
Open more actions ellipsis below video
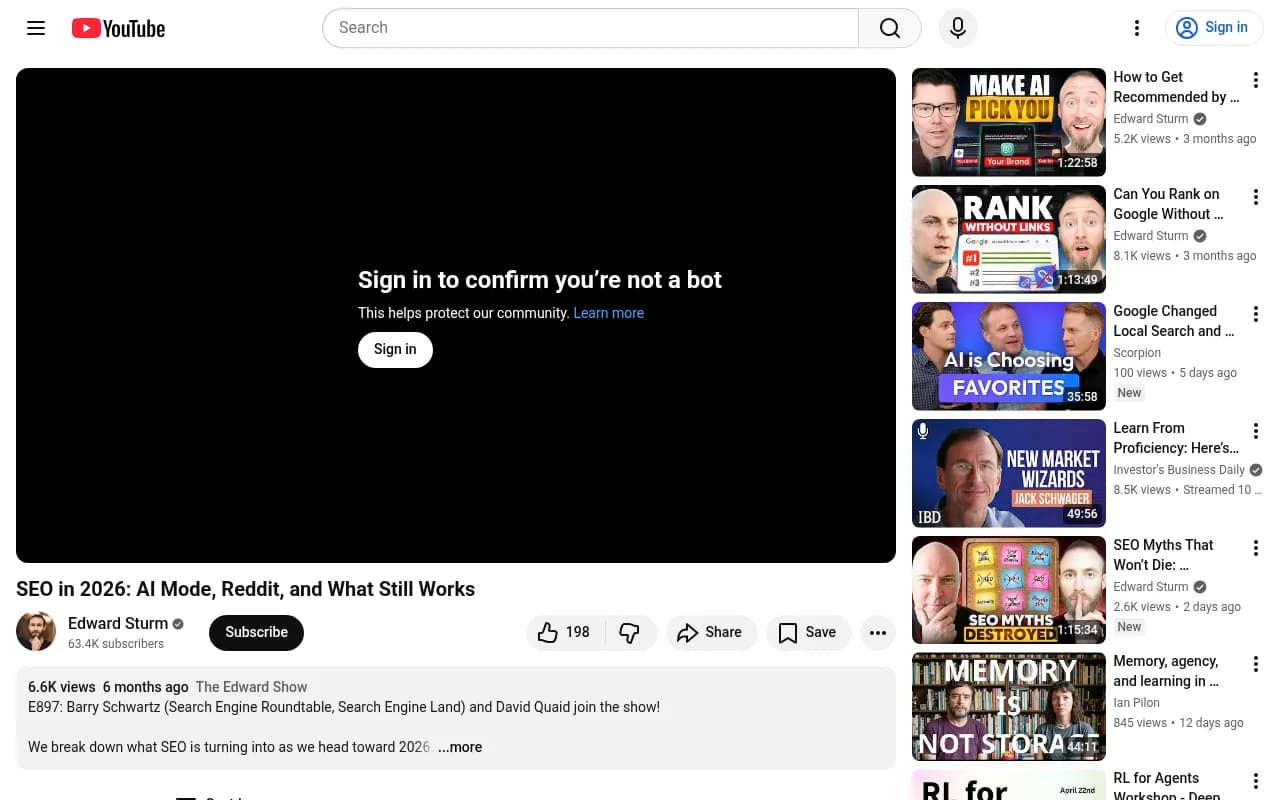click(878, 632)
